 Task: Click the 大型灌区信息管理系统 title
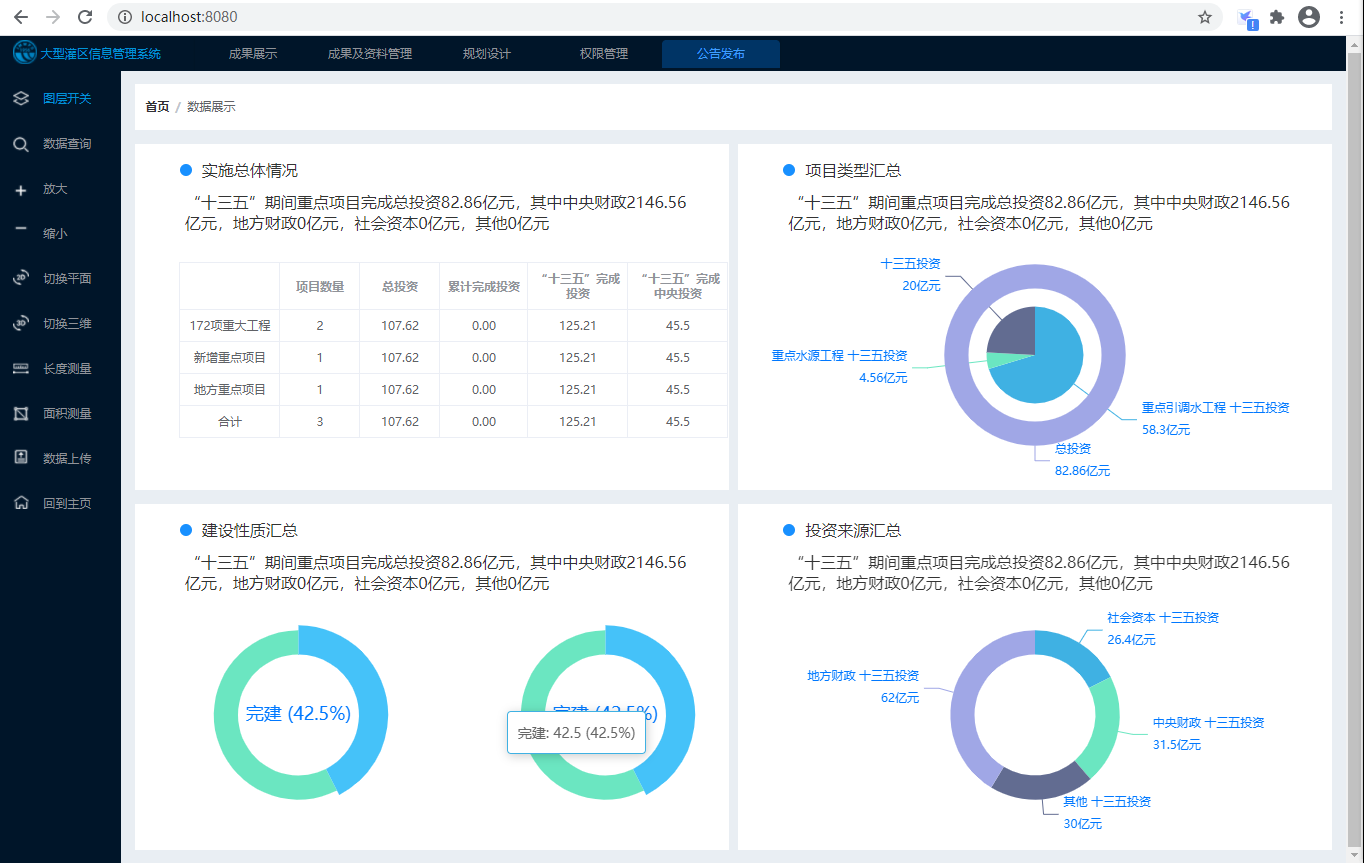click(100, 54)
